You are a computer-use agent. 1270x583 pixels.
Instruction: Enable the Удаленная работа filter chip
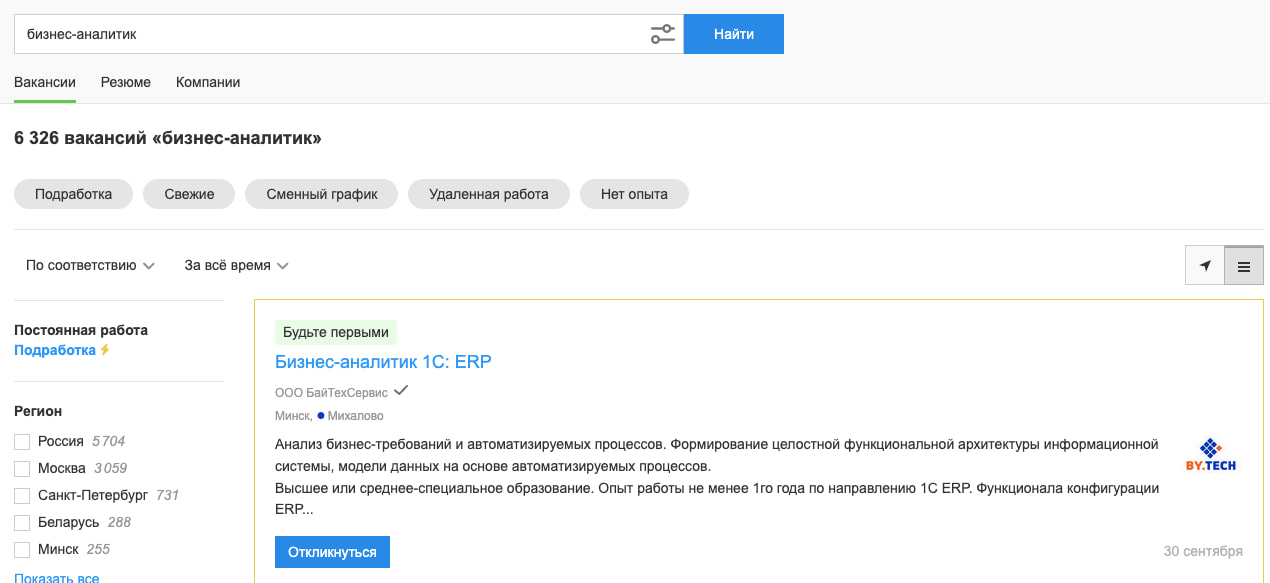[488, 193]
